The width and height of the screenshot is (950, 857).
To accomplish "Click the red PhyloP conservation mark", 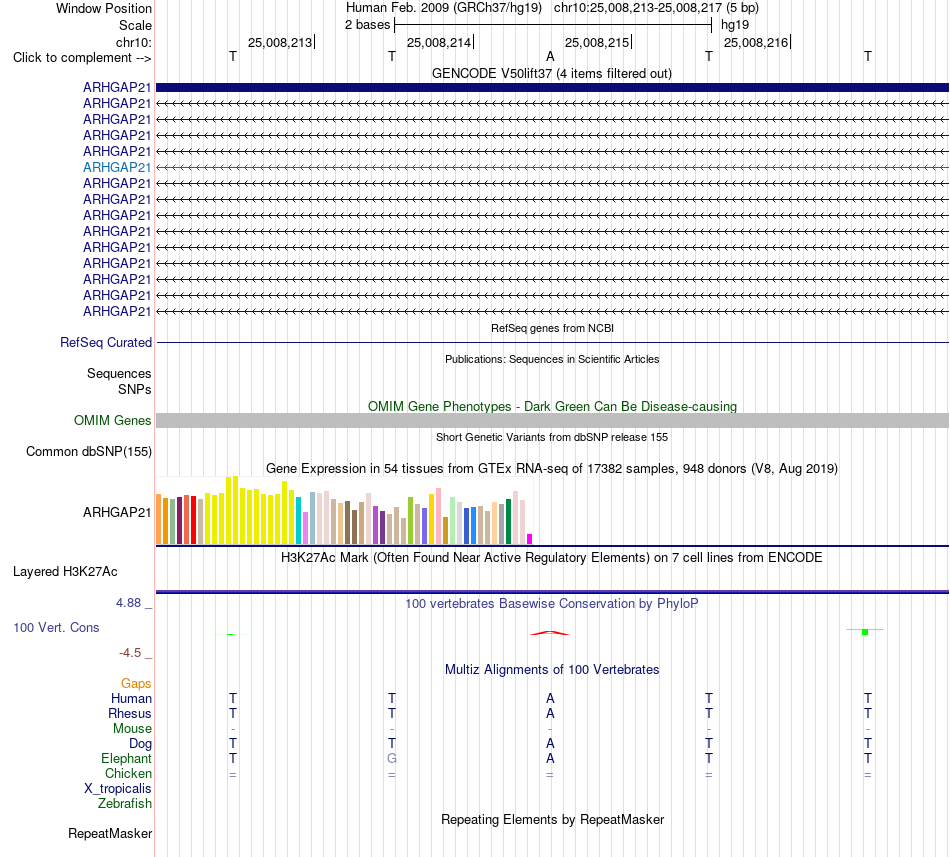I will [x=550, y=633].
